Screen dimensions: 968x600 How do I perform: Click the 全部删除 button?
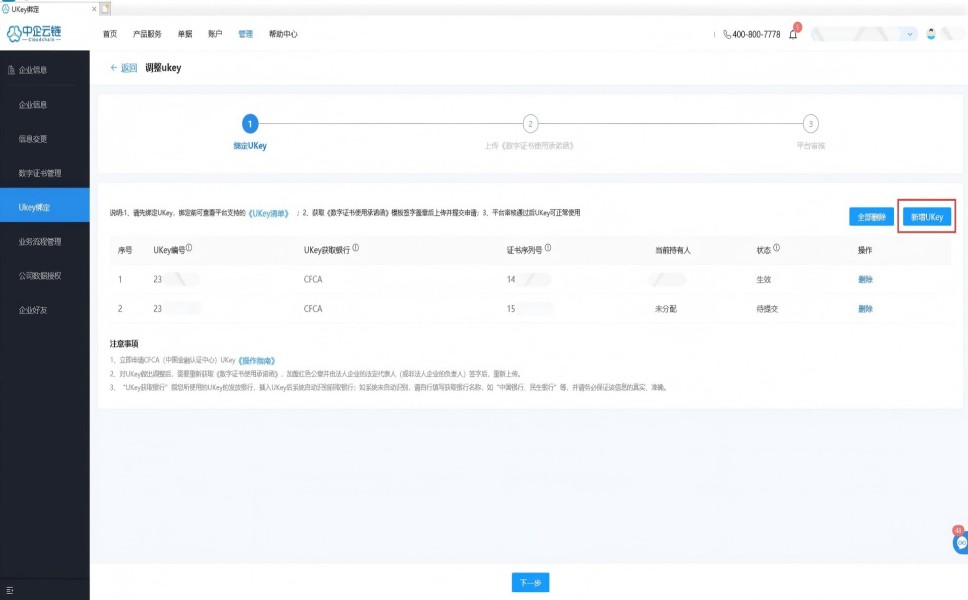[870, 216]
